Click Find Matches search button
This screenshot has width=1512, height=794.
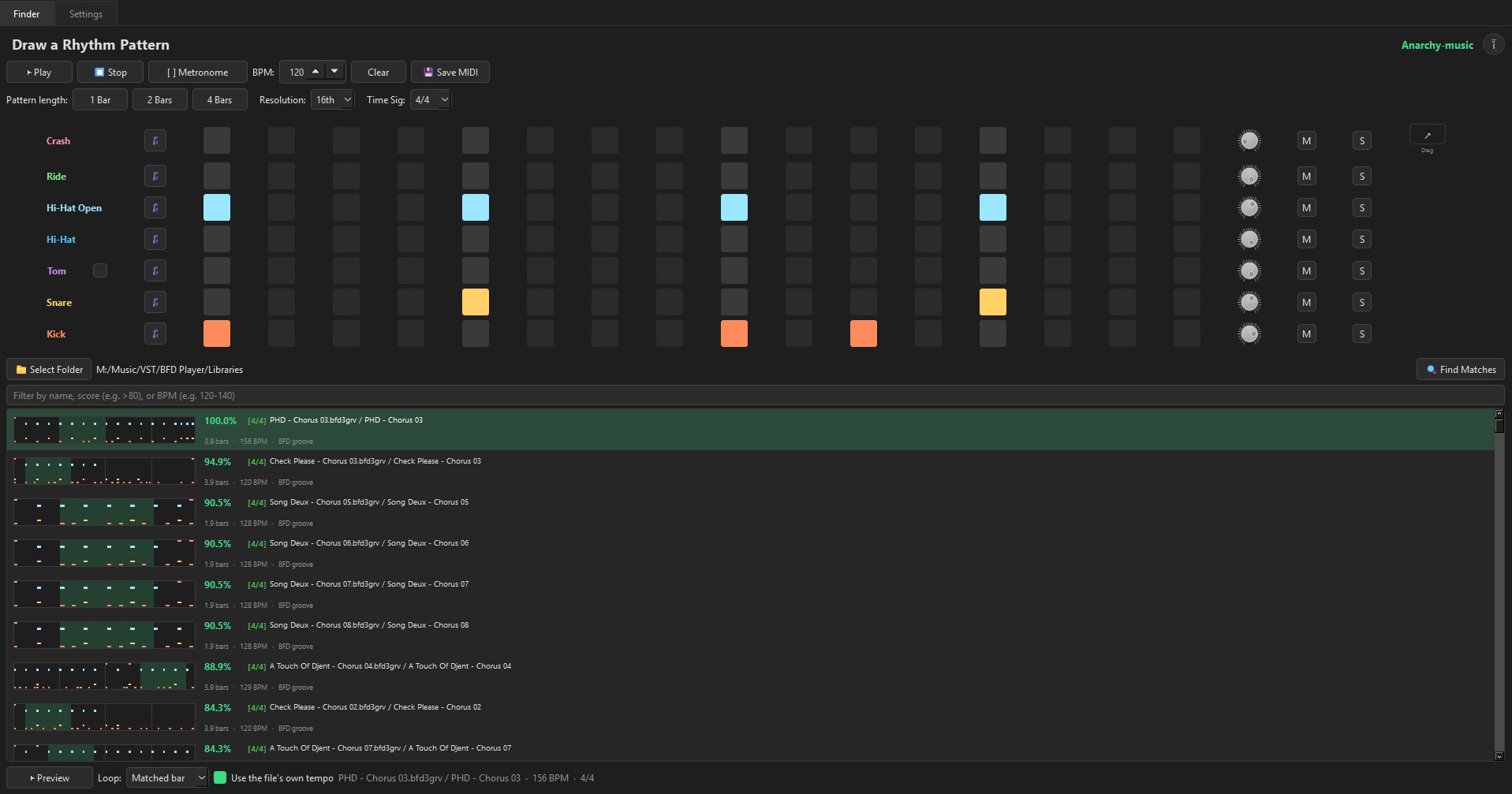point(1461,369)
